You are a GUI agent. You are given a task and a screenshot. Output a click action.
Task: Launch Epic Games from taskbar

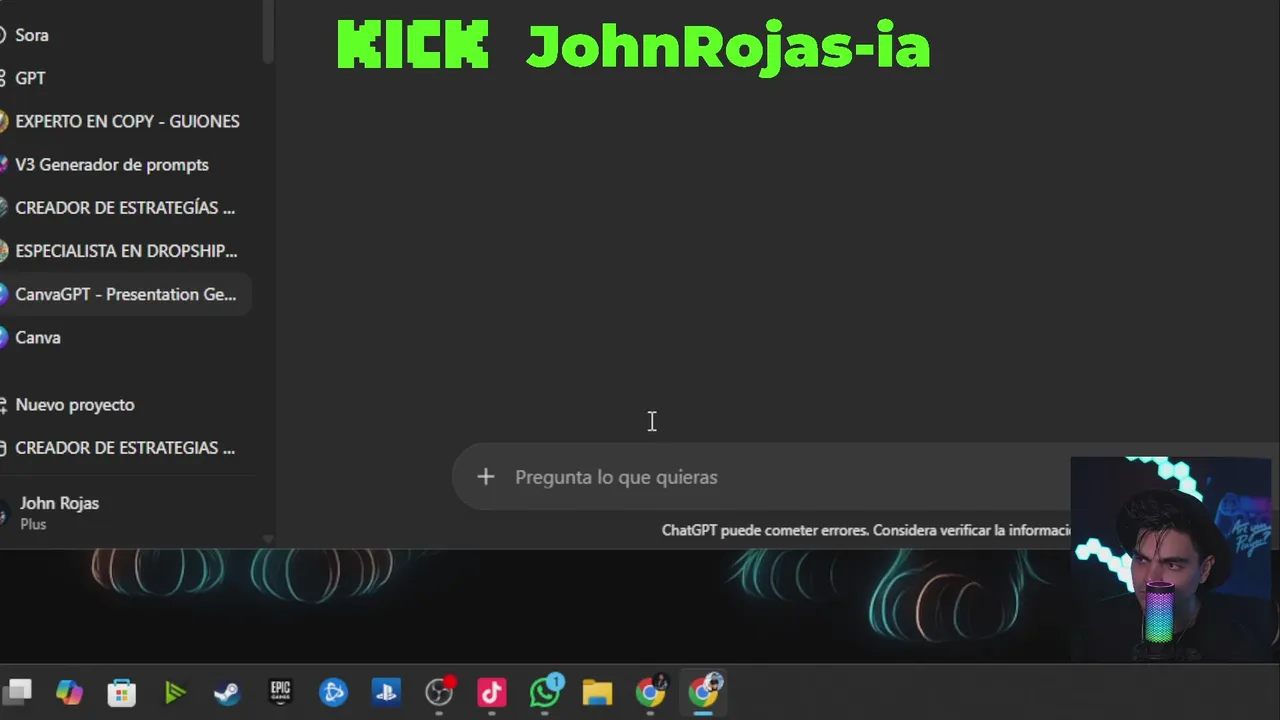pyautogui.click(x=280, y=692)
